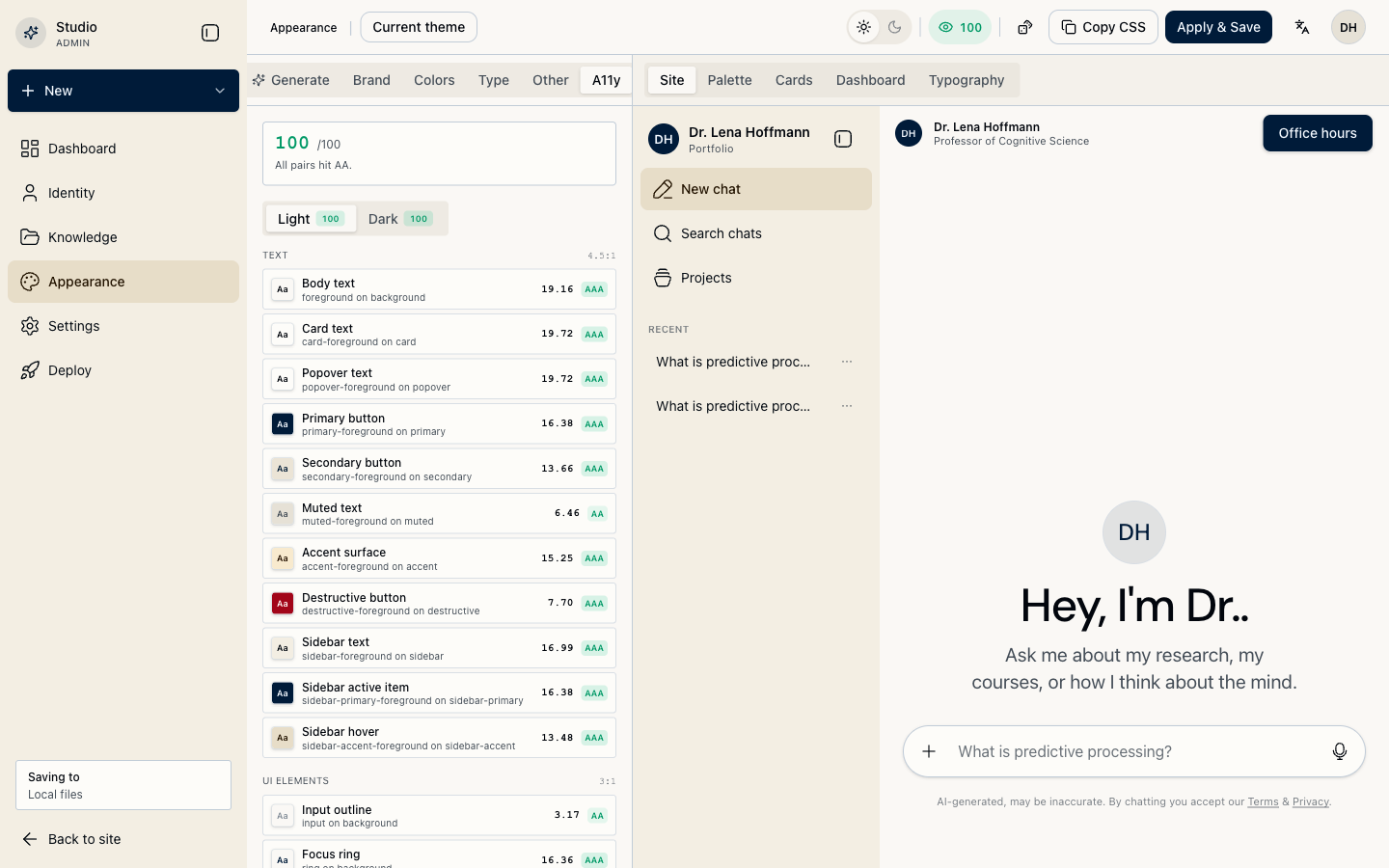Viewport: 1389px width, 868px height.
Task: Open Knowledge section
Action: (123, 237)
